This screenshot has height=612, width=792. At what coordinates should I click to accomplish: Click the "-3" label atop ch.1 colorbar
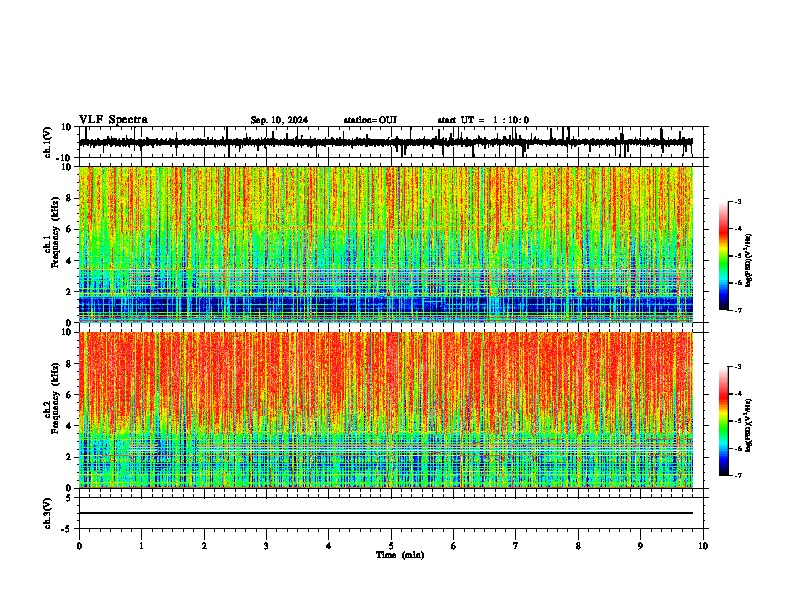point(737,202)
